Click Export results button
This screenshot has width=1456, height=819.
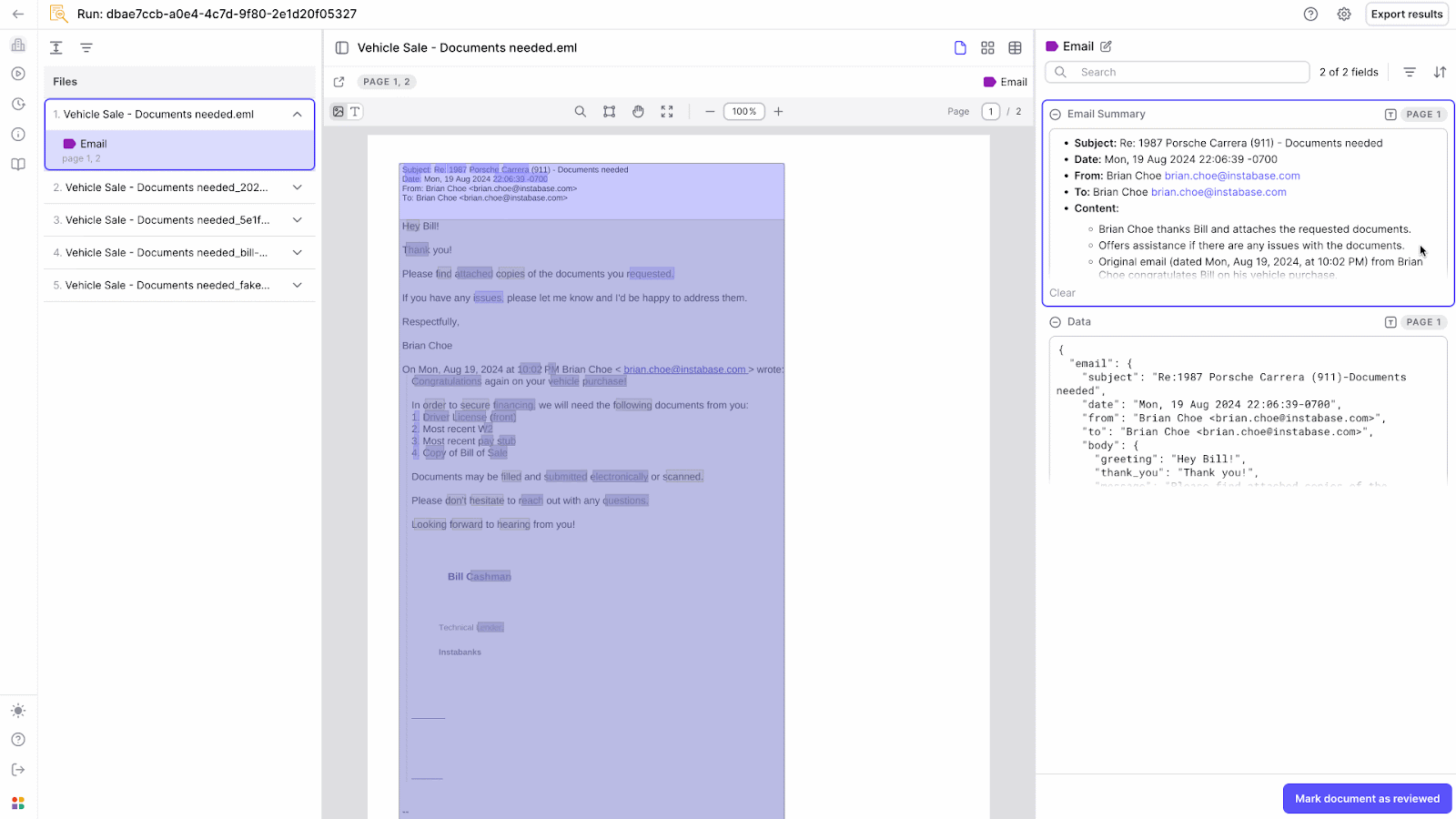pos(1407,14)
